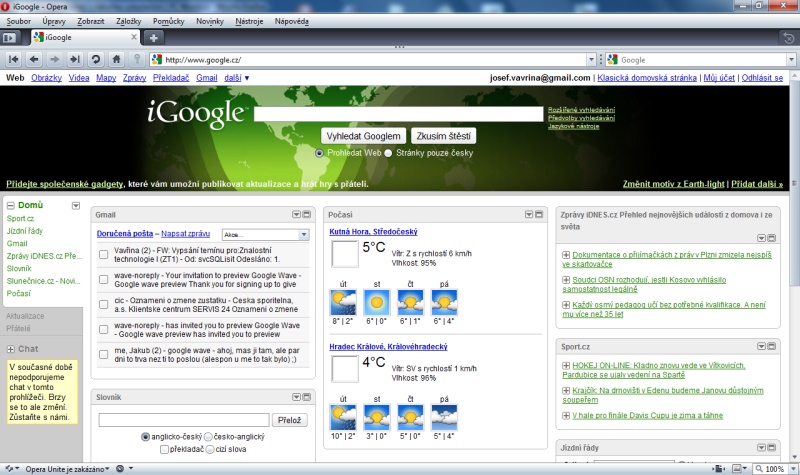Open the Doručená pošta link

[125, 234]
